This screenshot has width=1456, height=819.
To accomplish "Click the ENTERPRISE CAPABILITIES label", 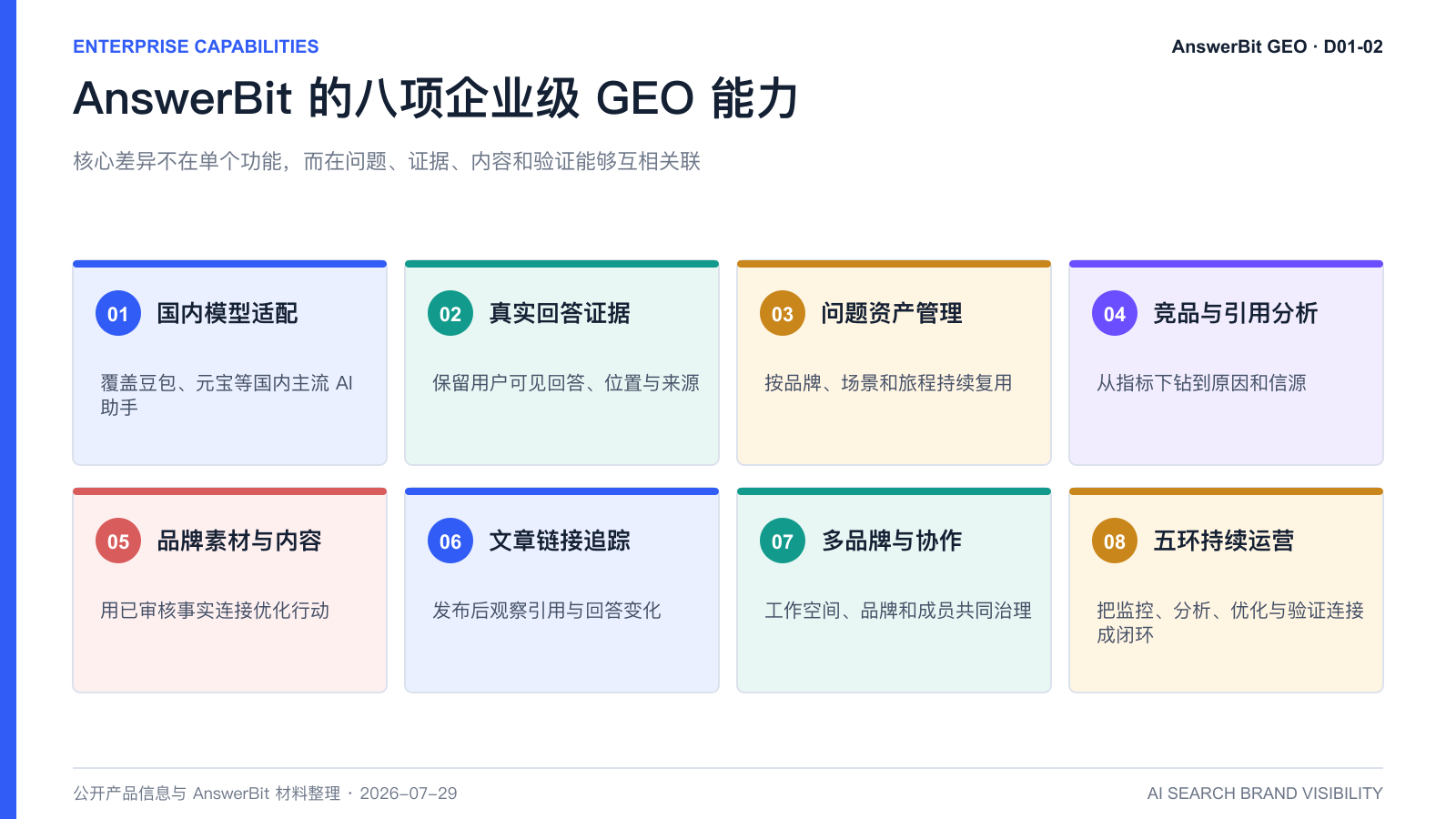I will [196, 46].
